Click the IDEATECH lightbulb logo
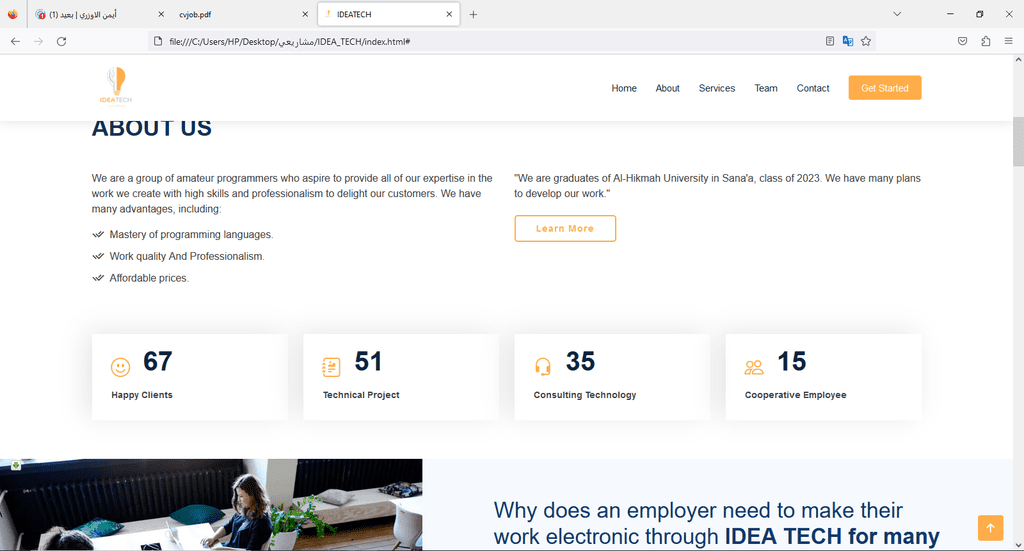The height and width of the screenshot is (551, 1024). [x=116, y=86]
